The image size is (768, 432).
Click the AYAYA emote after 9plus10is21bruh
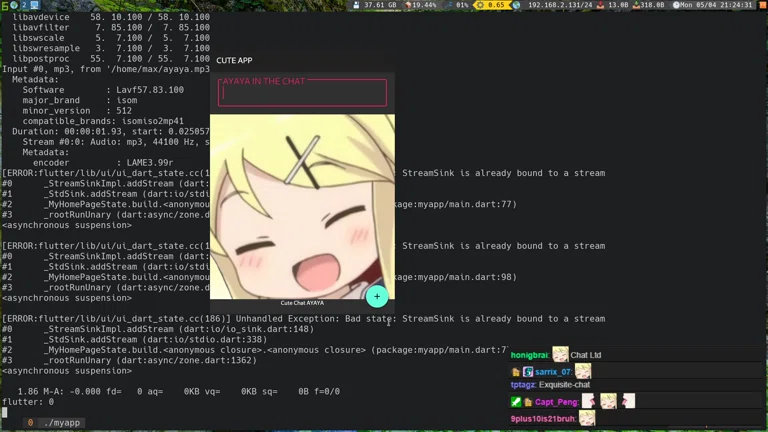coord(587,418)
